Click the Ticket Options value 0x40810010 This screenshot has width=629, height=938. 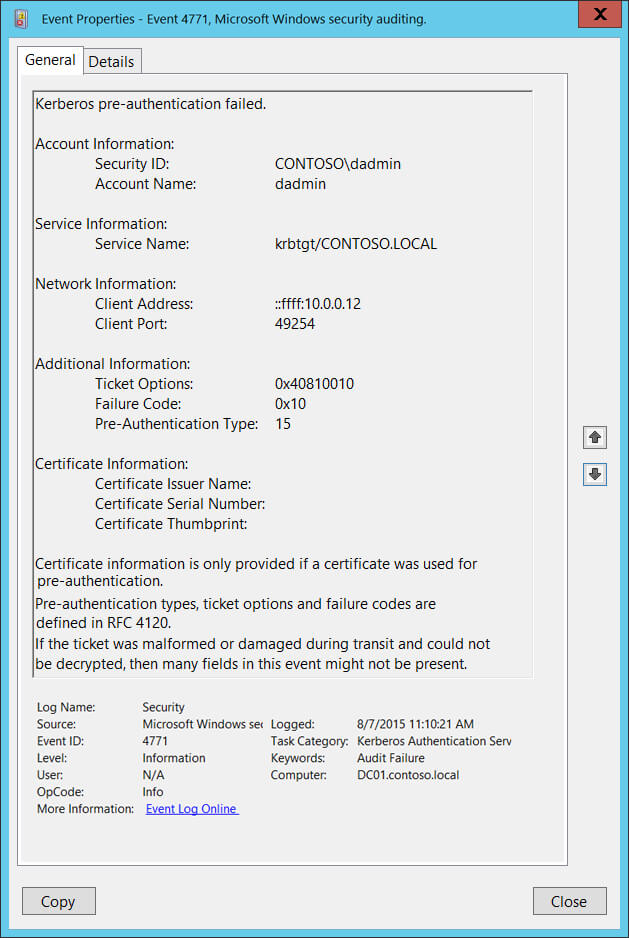[314, 384]
